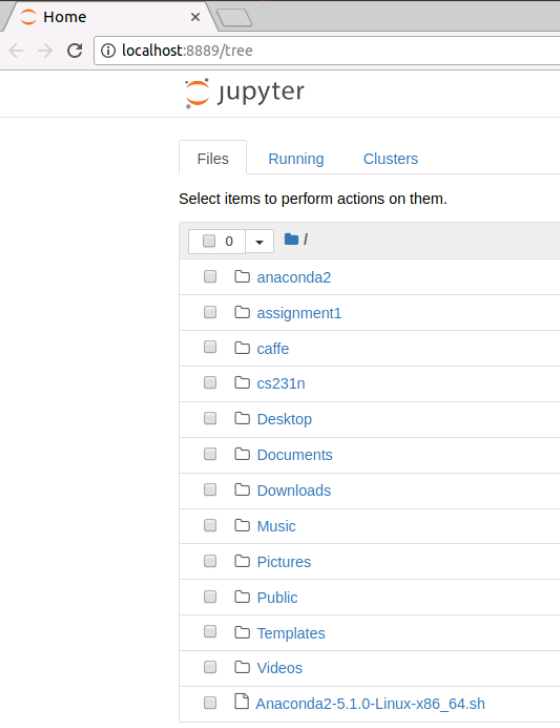Click the localhost:8889/tree address bar
Screen dimensions: 560x728
coord(327,50)
